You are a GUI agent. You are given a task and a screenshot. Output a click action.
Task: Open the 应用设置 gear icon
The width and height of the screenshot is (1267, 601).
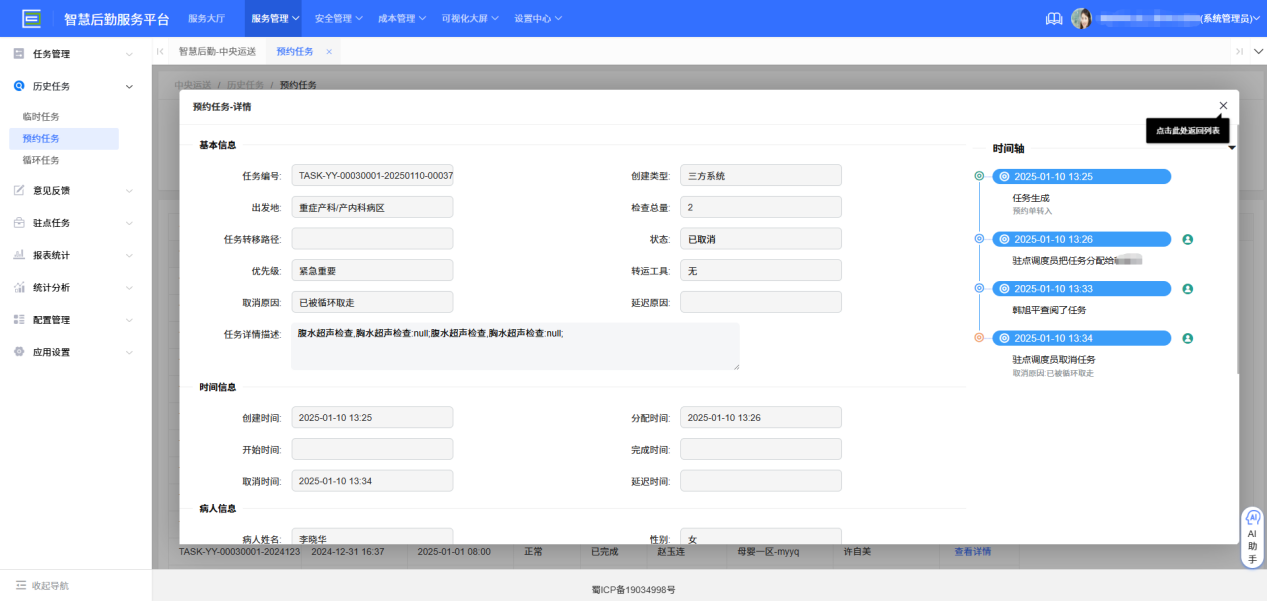[18, 351]
